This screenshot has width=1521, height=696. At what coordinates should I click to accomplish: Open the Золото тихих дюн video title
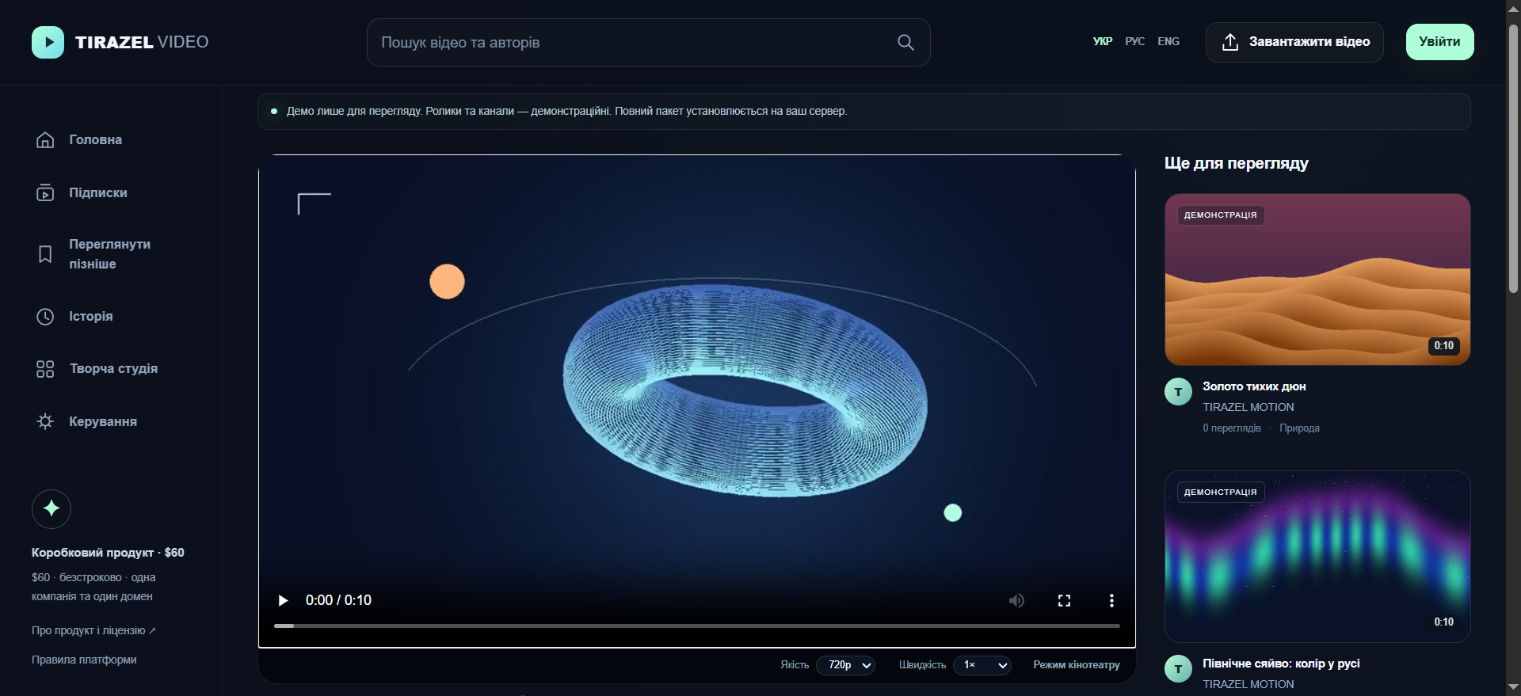tap(1254, 386)
